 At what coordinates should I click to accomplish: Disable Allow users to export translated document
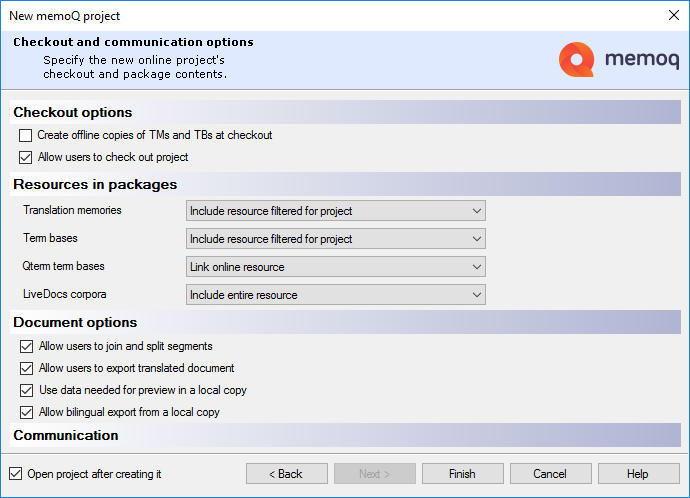(x=26, y=368)
